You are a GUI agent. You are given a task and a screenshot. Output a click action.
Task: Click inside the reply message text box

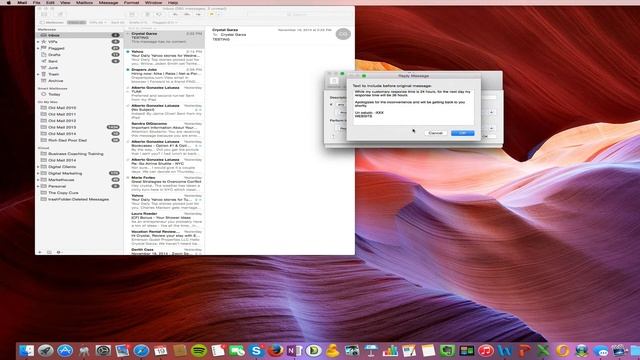(413, 107)
